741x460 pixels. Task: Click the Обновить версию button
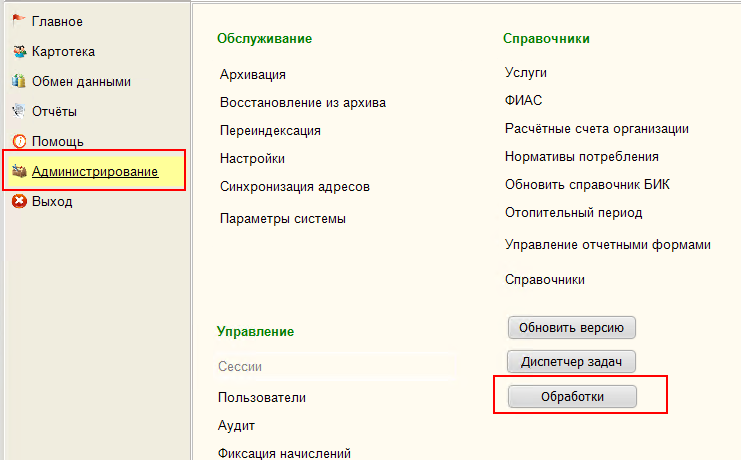click(x=572, y=328)
